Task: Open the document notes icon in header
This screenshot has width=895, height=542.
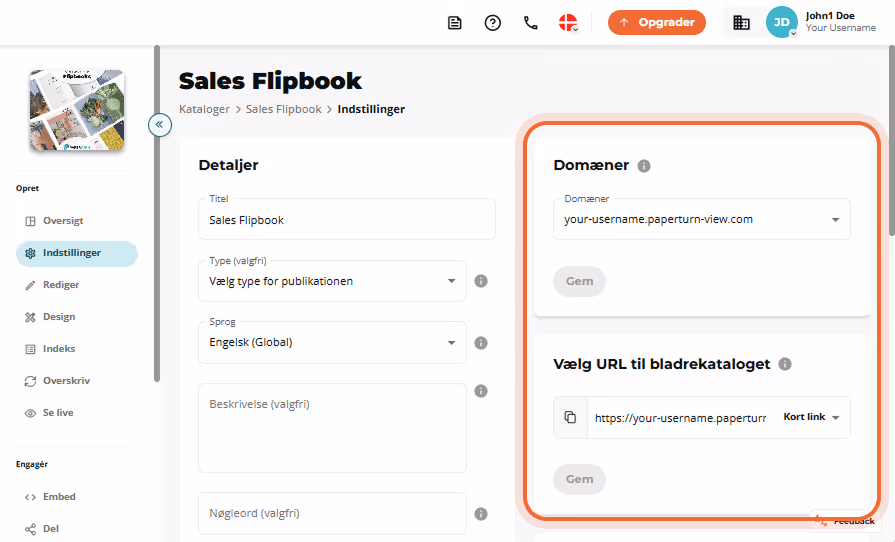Action: [454, 23]
